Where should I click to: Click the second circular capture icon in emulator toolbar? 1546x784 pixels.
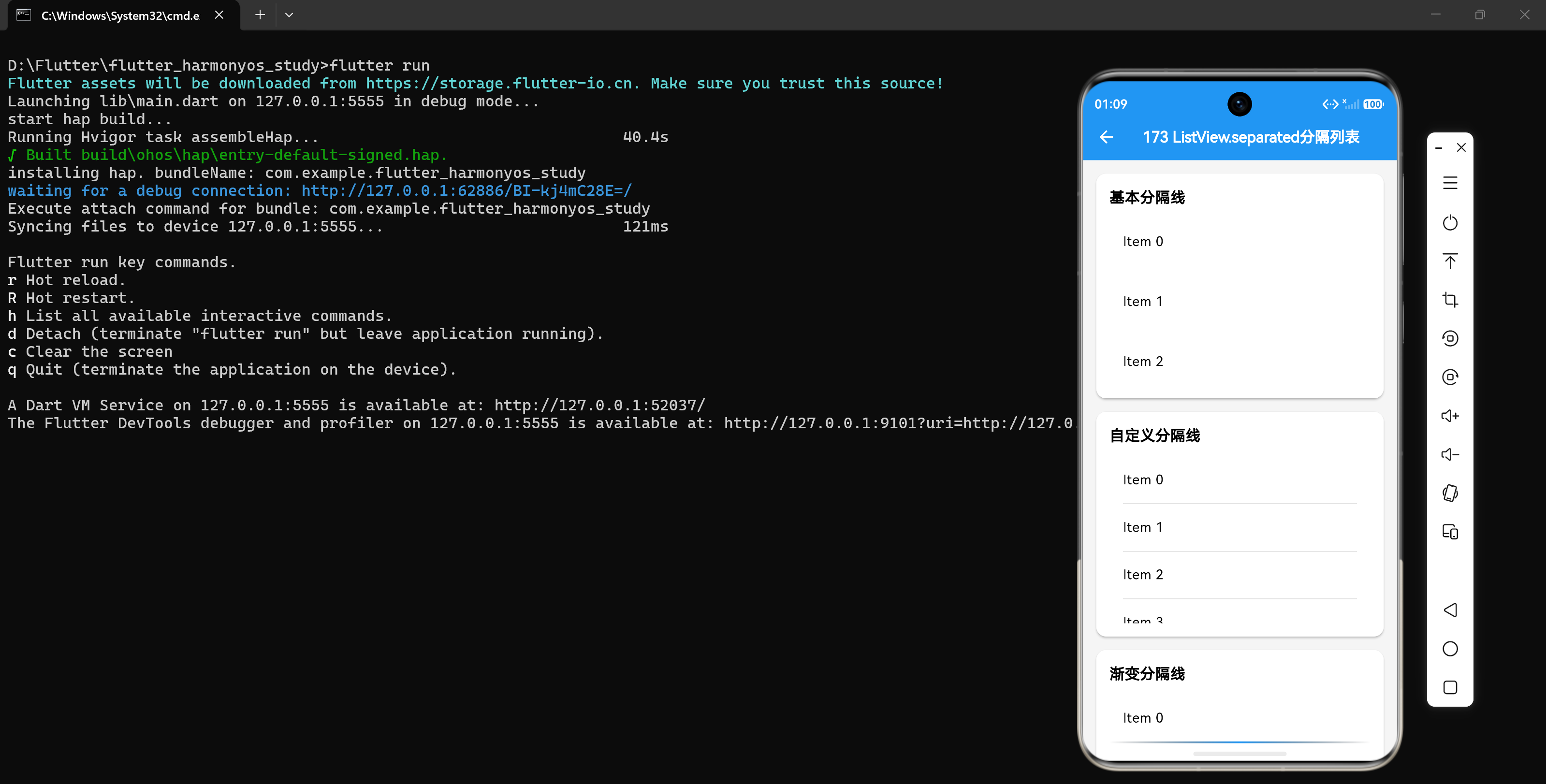click(x=1450, y=377)
